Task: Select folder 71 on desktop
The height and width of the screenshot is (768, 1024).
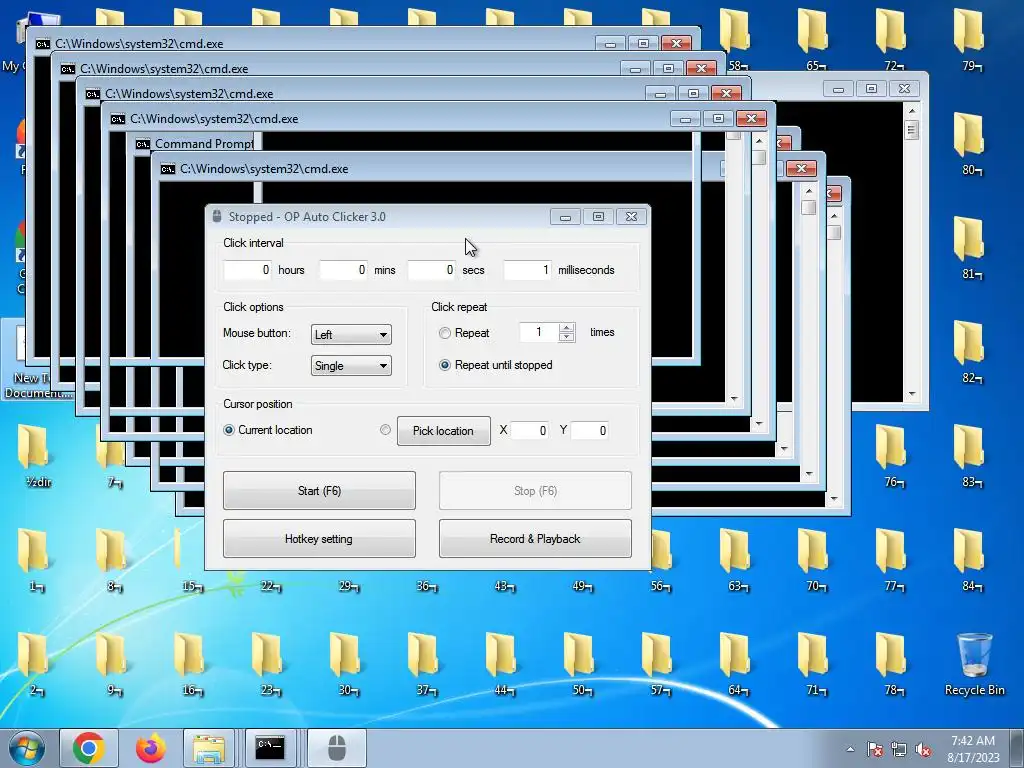Action: (814, 663)
